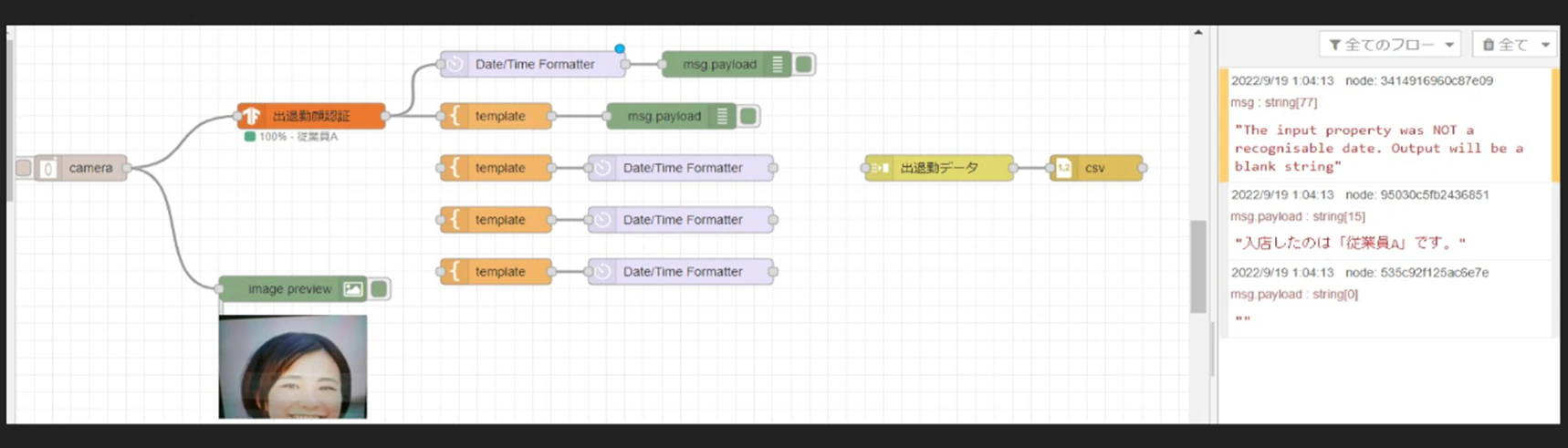The image size is (1568, 448).
Task: Select the image preview node label
Action: coord(290,289)
